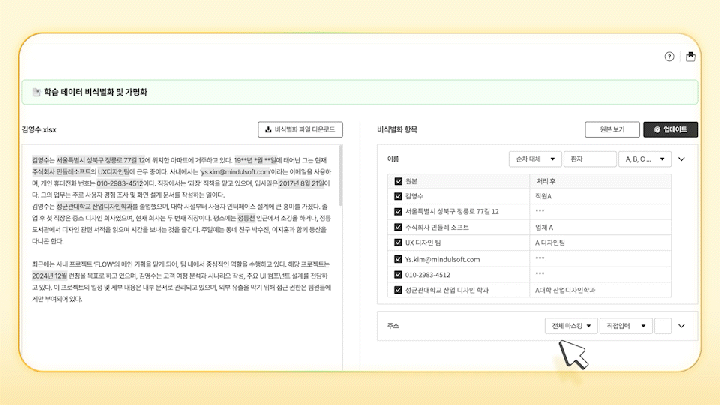Open the 순차 대체 dropdown in 이름 section

(x=535, y=159)
